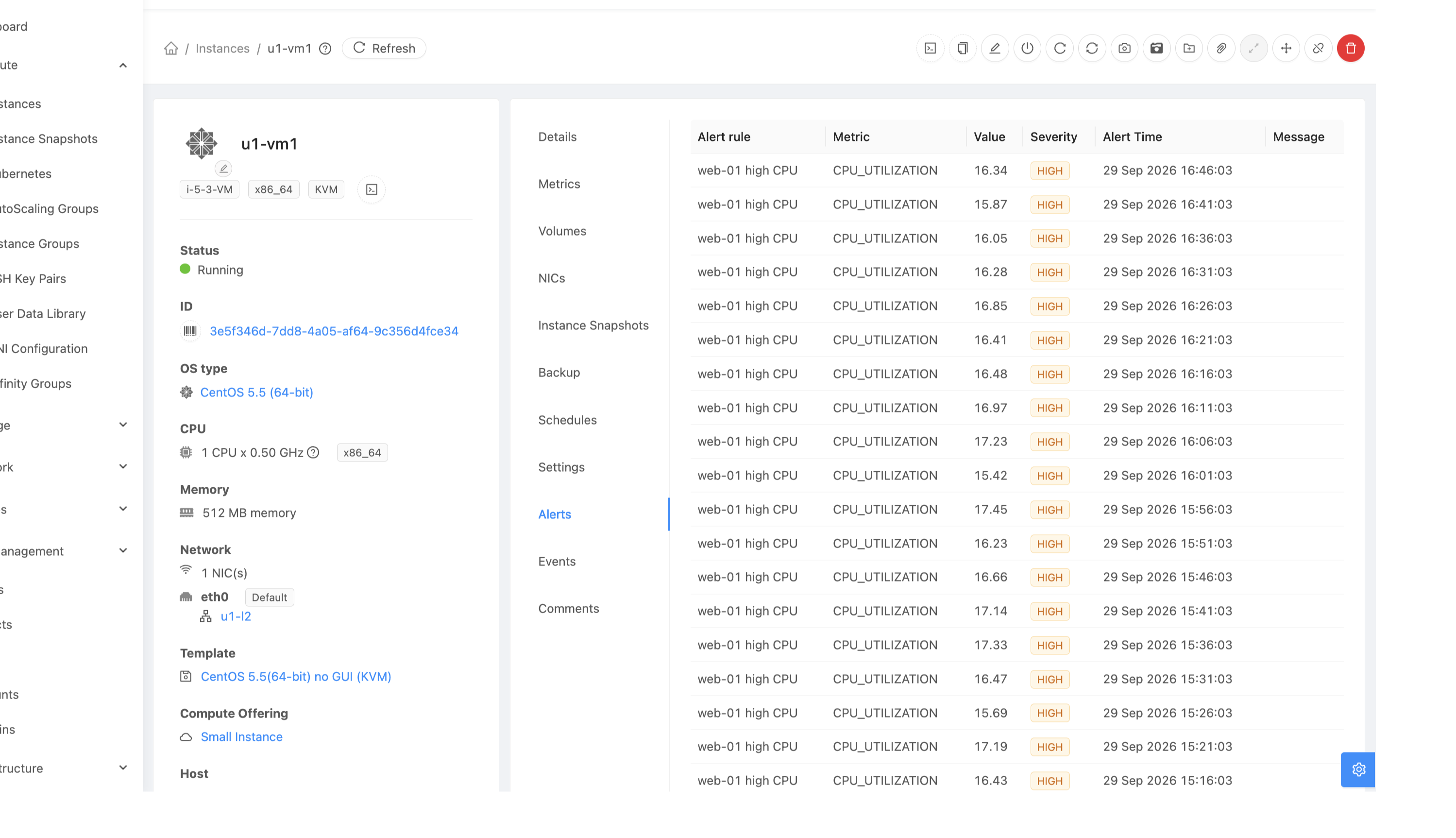Expand the Infrastructure sidebar section chevron
1456x838 pixels.
click(x=123, y=768)
